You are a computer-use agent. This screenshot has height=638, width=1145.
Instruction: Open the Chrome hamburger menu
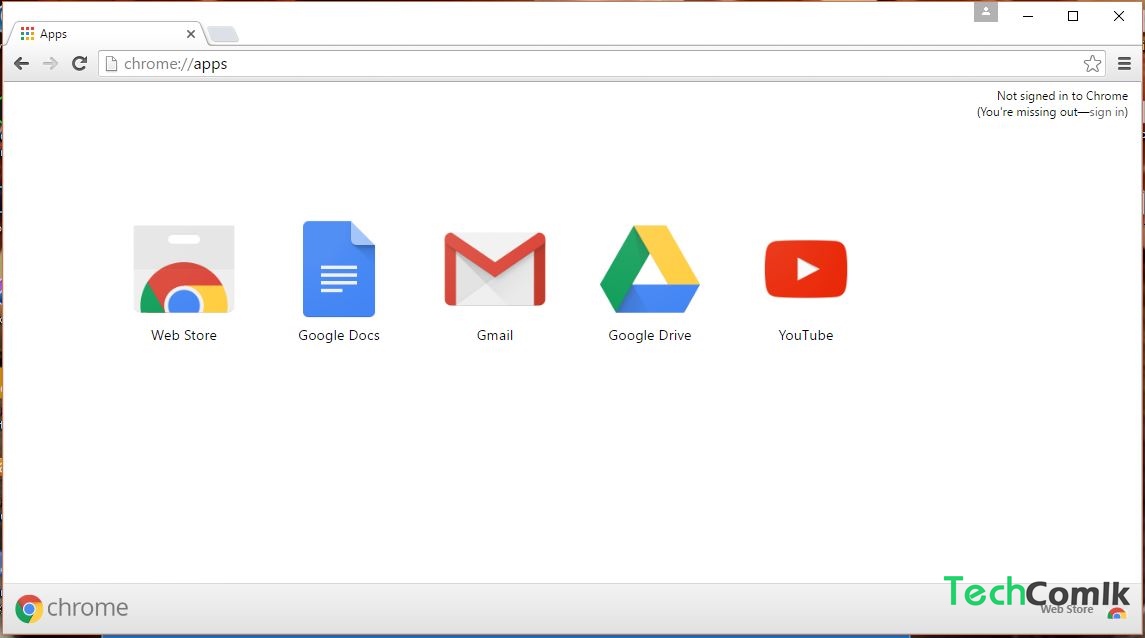[x=1125, y=64]
